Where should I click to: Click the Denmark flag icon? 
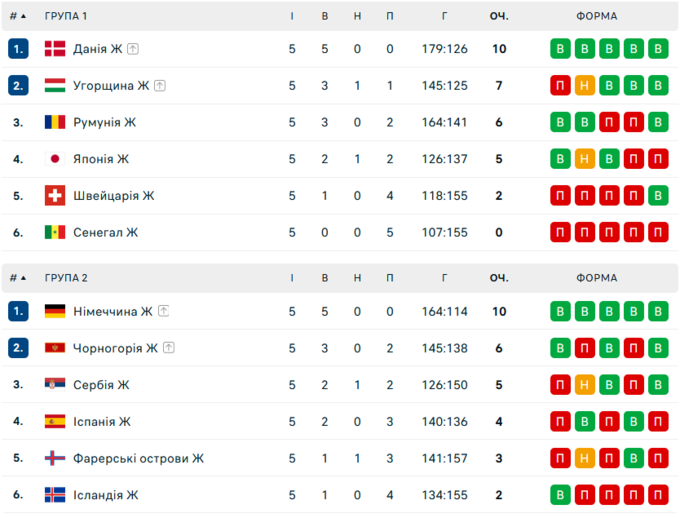click(x=55, y=49)
